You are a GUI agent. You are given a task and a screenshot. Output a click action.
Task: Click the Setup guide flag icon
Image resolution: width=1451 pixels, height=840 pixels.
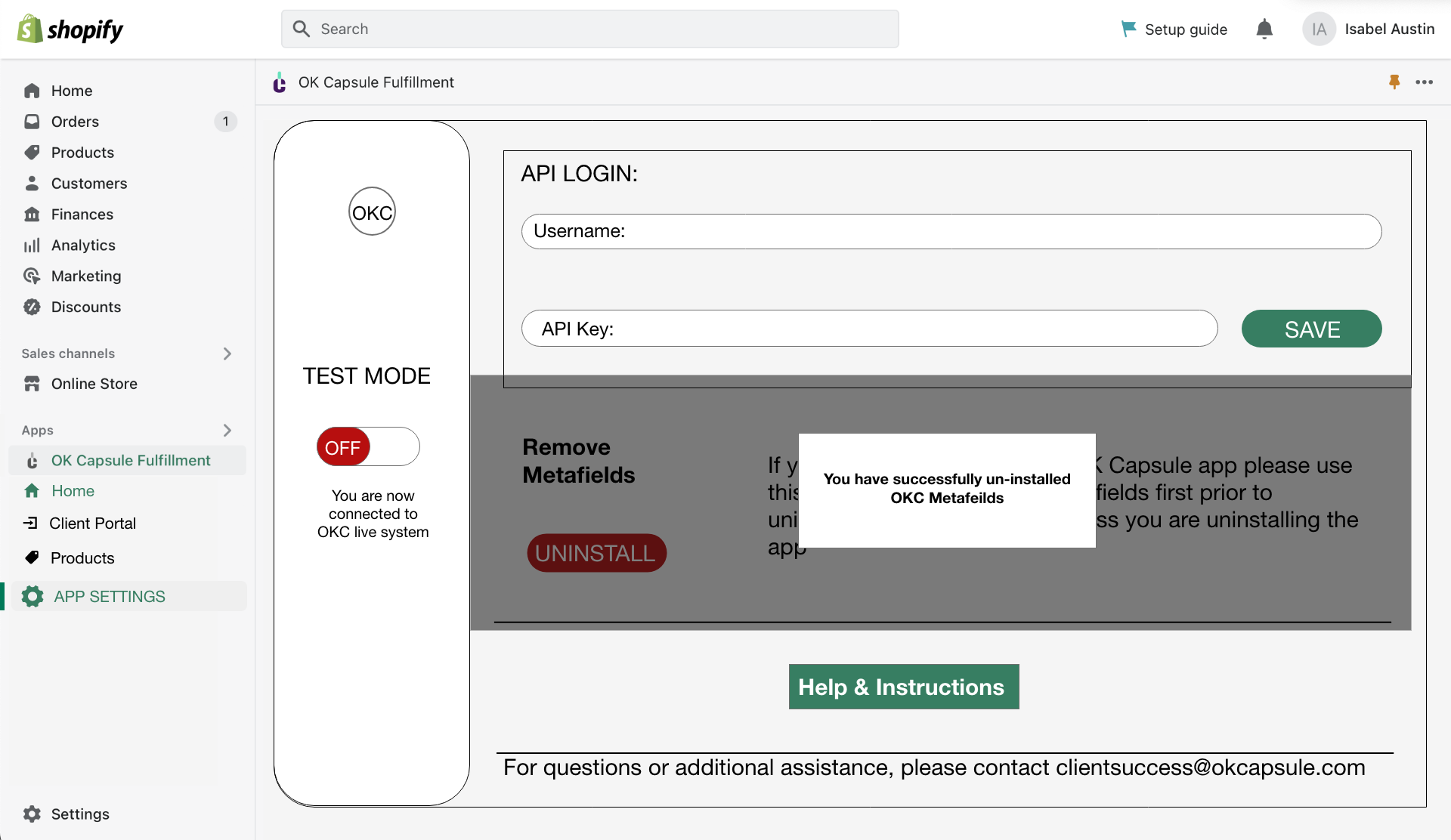(x=1128, y=29)
